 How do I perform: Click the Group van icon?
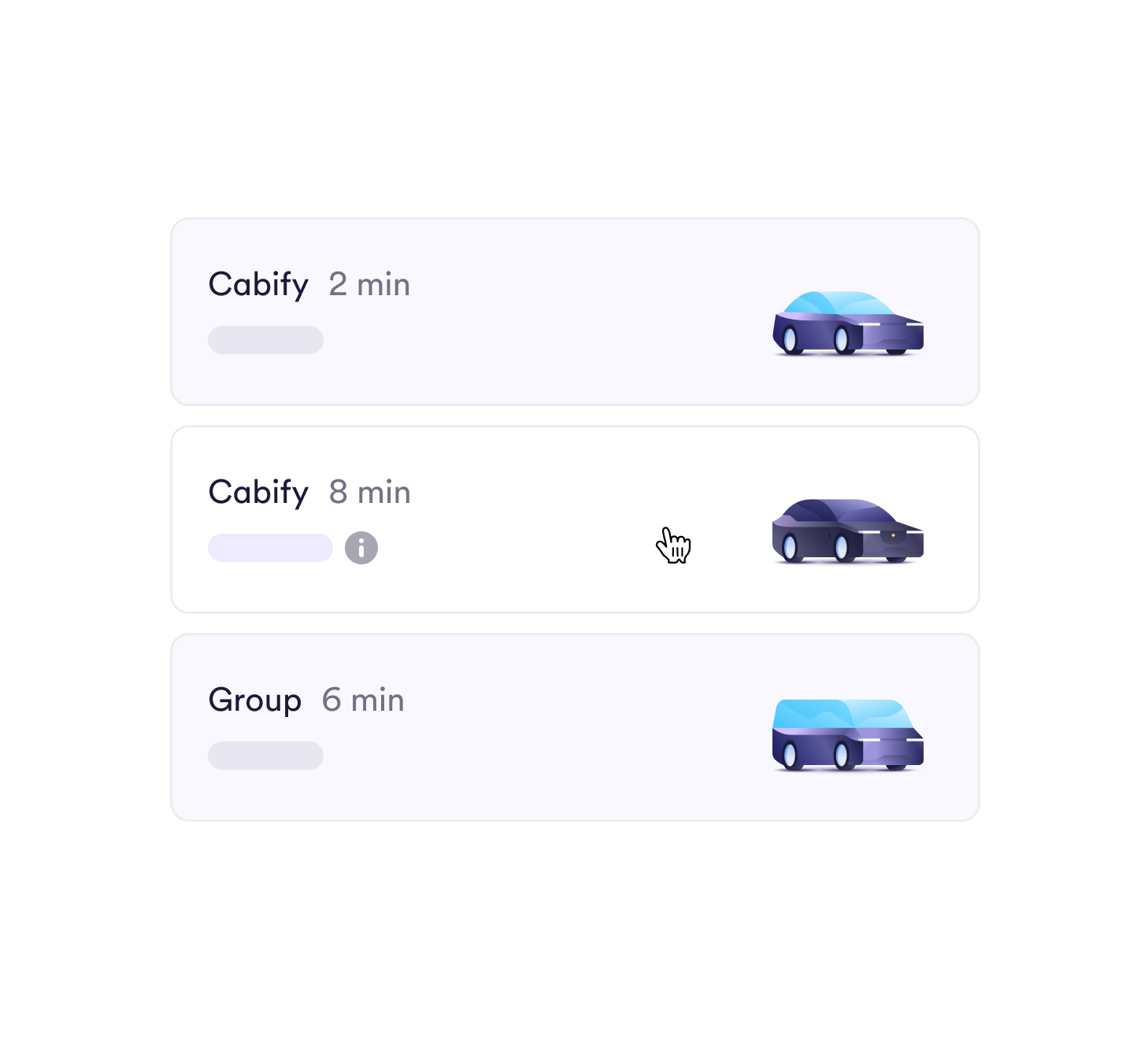[848, 735]
